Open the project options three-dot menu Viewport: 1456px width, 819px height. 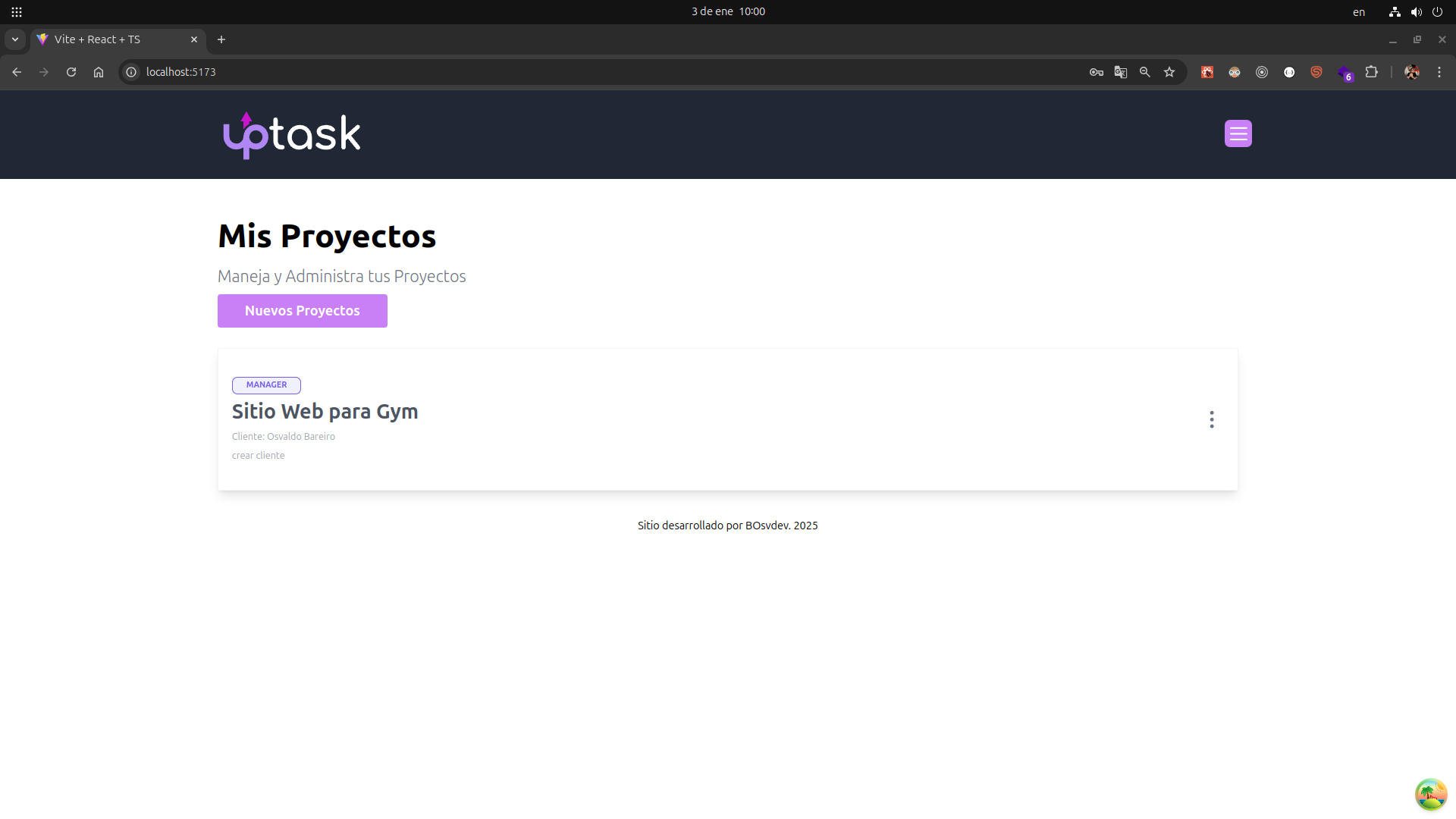pos(1211,419)
